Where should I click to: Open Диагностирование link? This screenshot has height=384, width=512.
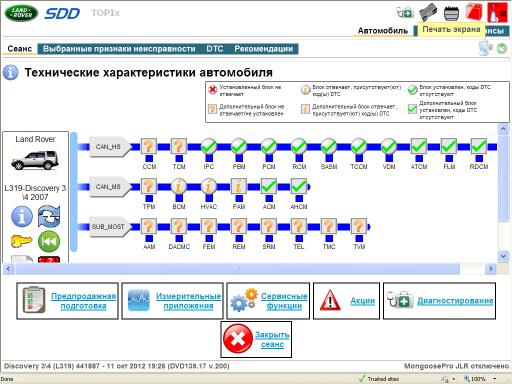455,301
